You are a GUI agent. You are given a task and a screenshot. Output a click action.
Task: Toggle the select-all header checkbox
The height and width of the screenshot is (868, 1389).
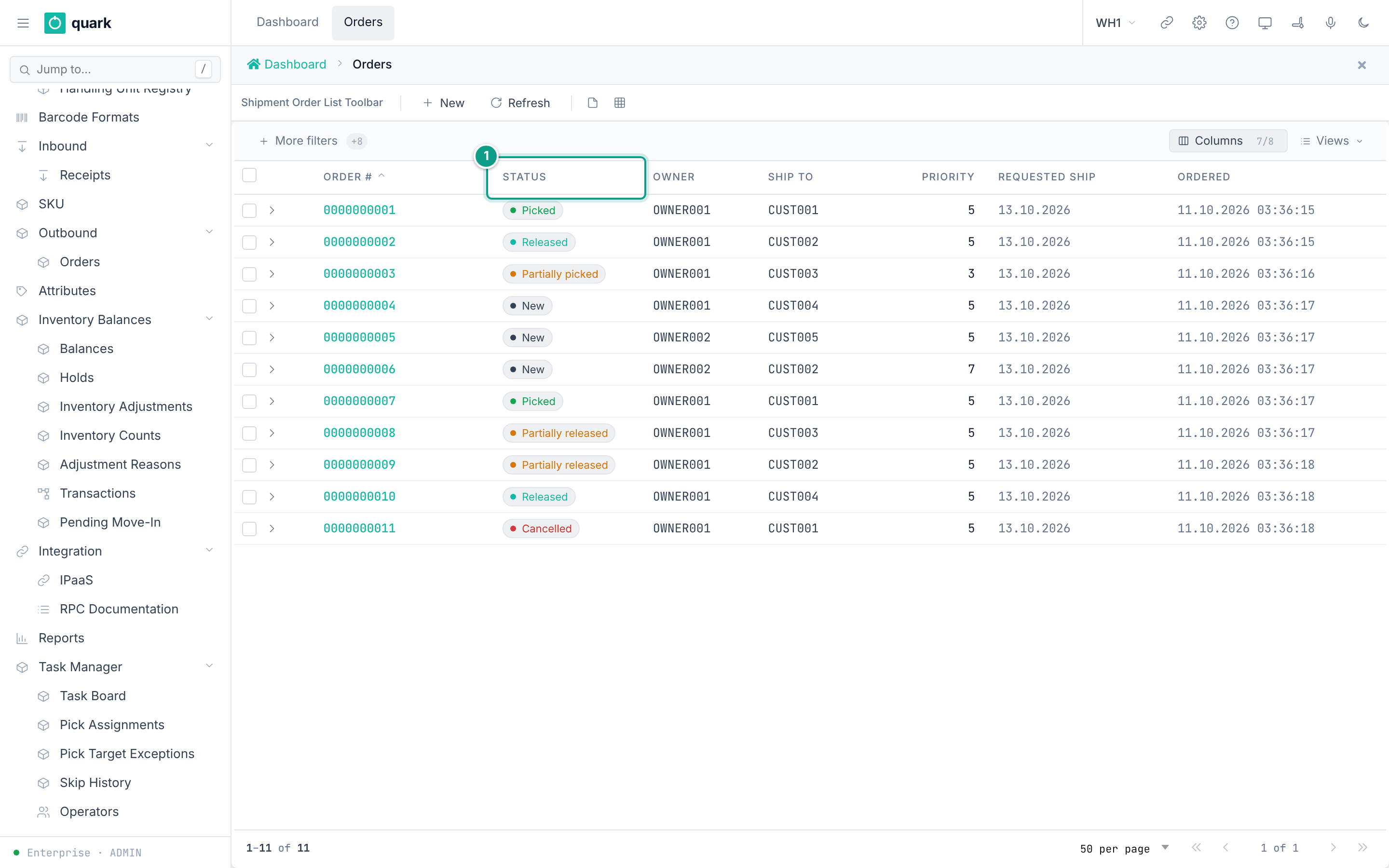(249, 175)
